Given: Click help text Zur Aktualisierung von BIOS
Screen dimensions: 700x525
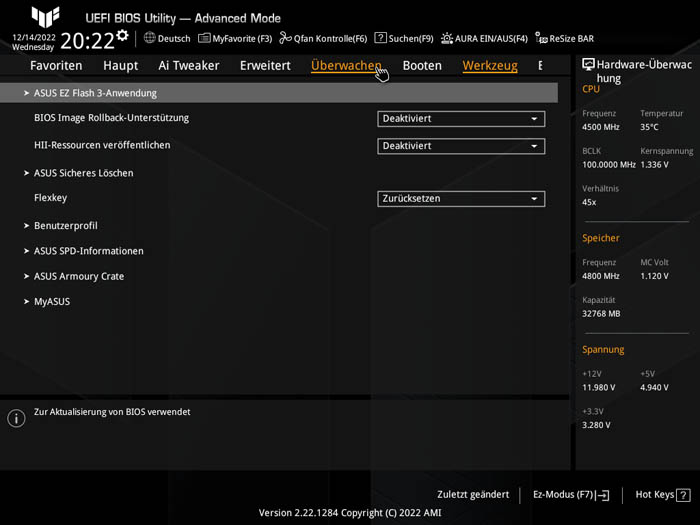Looking at the screenshot, I should 112,412.
